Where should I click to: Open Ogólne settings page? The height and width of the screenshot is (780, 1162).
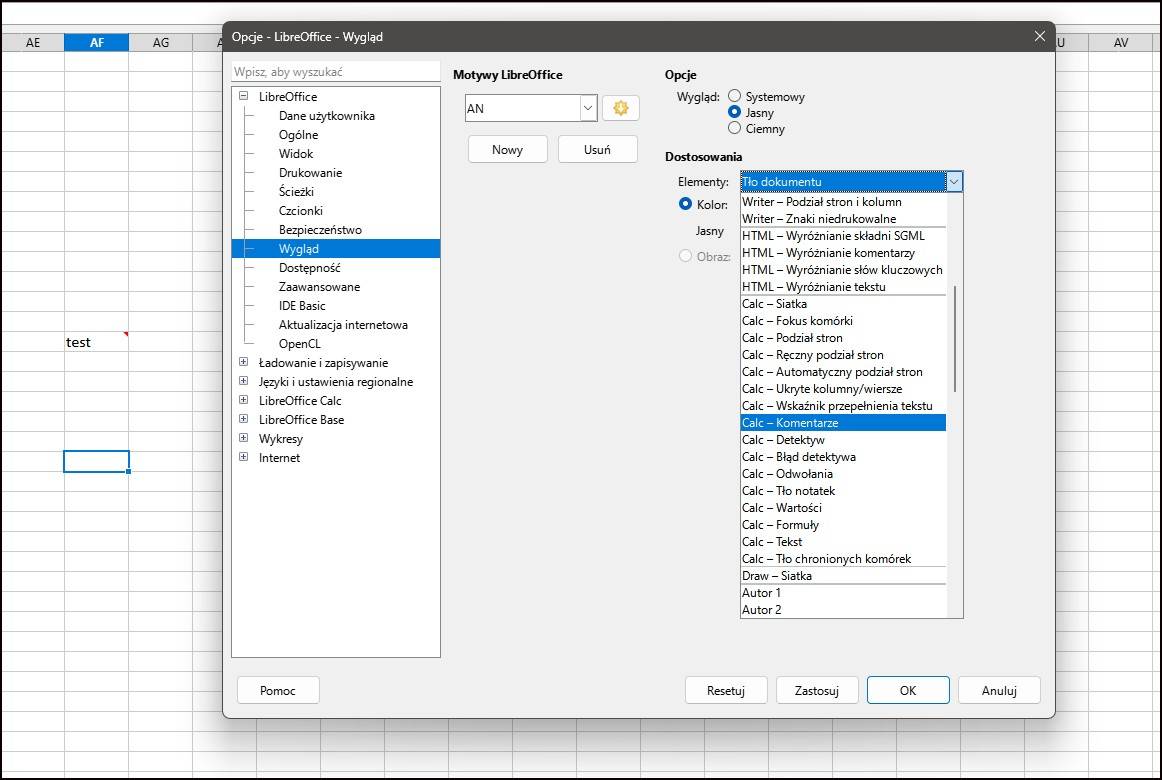(x=299, y=135)
